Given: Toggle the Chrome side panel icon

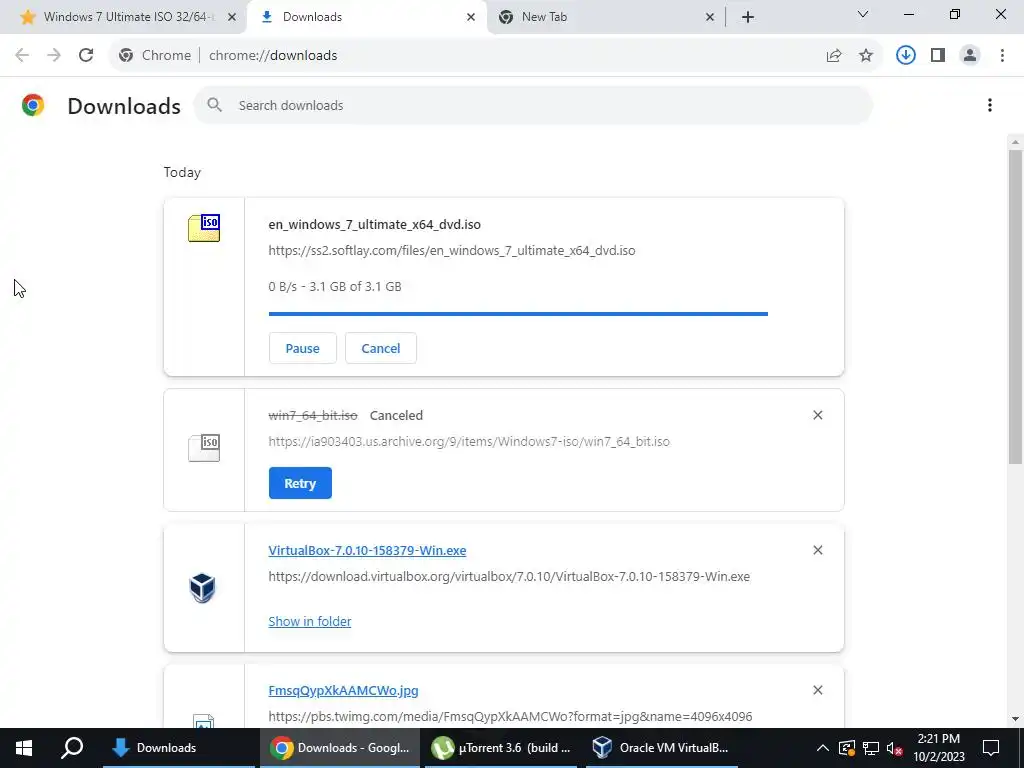Looking at the screenshot, I should coord(938,55).
